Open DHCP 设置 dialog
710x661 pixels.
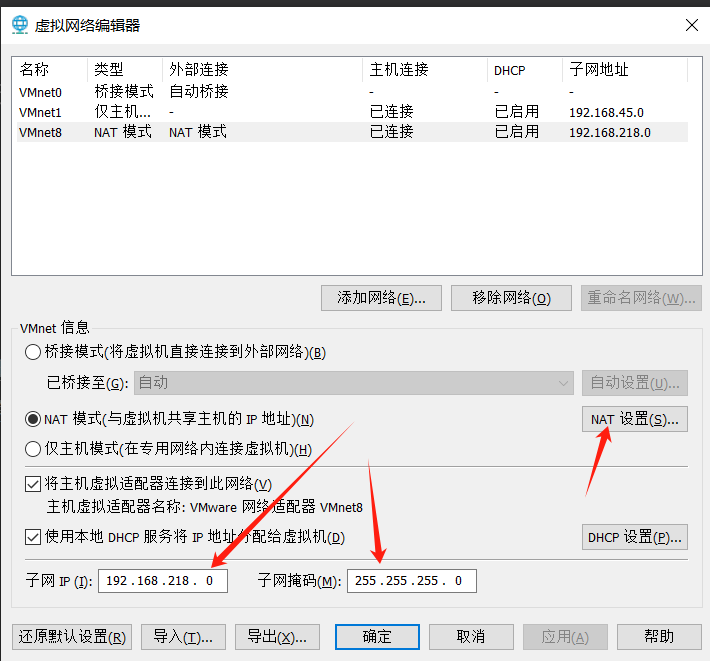pos(635,537)
